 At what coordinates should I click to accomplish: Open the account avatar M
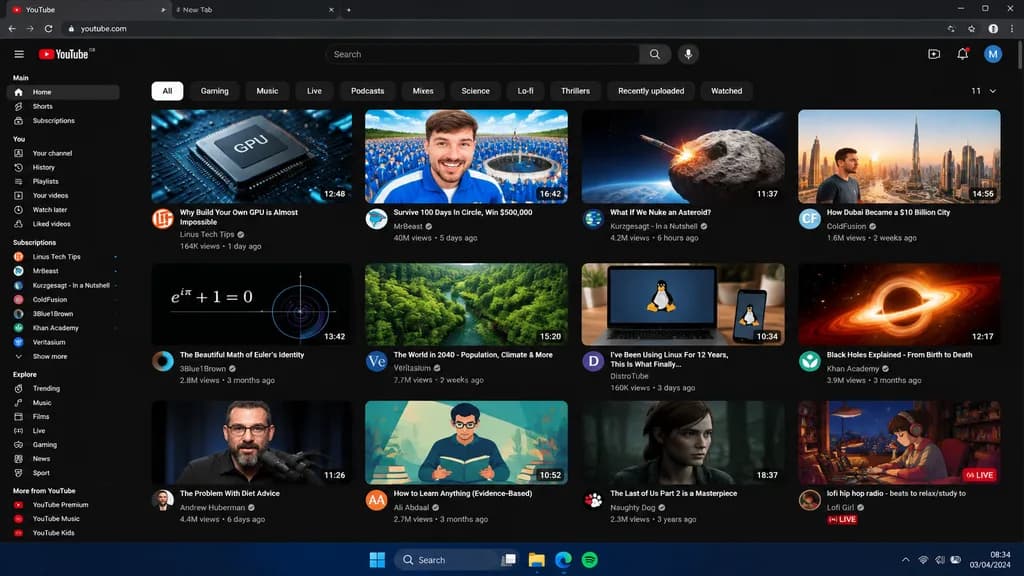tap(993, 54)
